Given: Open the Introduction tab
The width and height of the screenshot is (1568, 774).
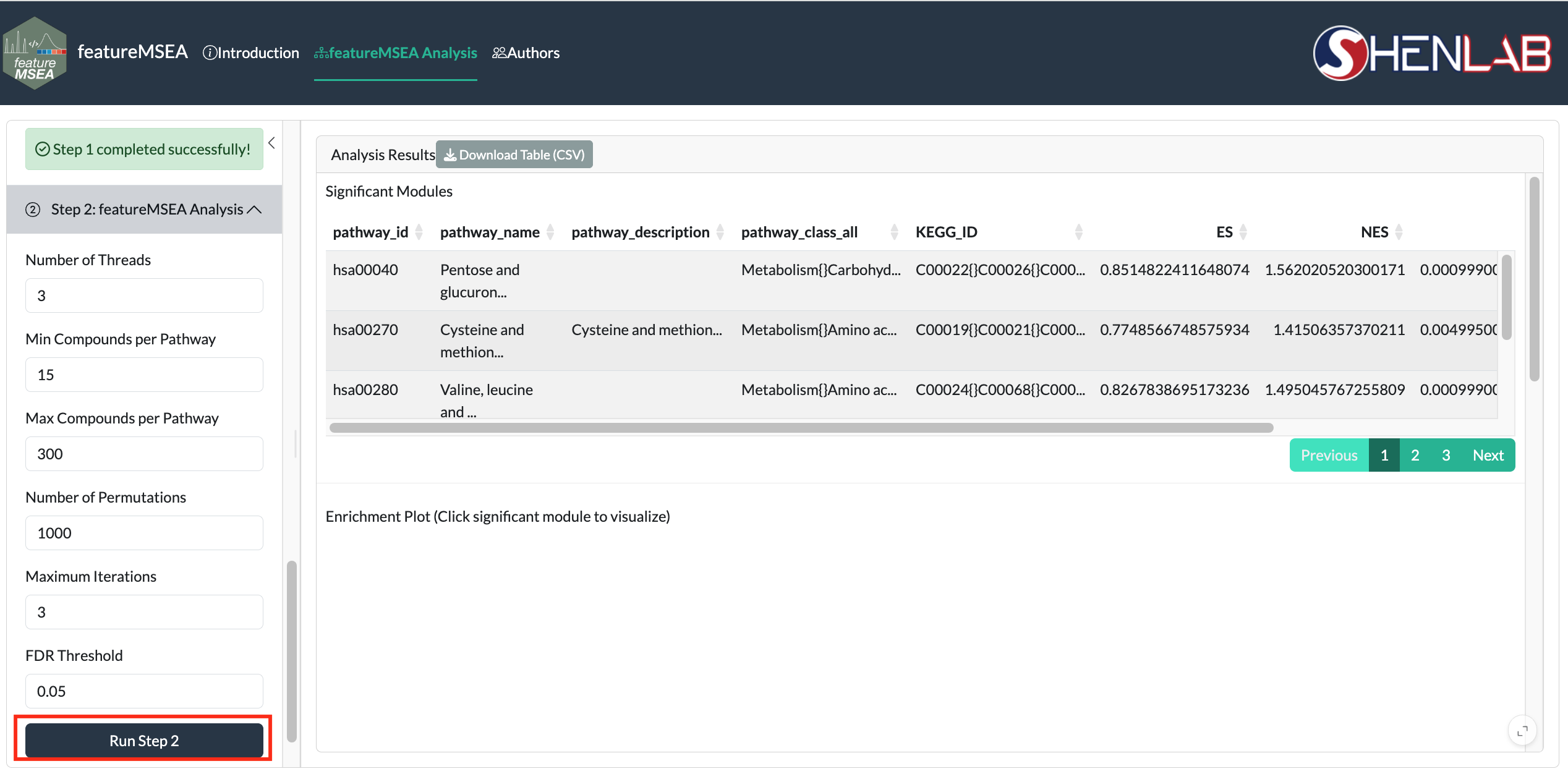Looking at the screenshot, I should [251, 53].
